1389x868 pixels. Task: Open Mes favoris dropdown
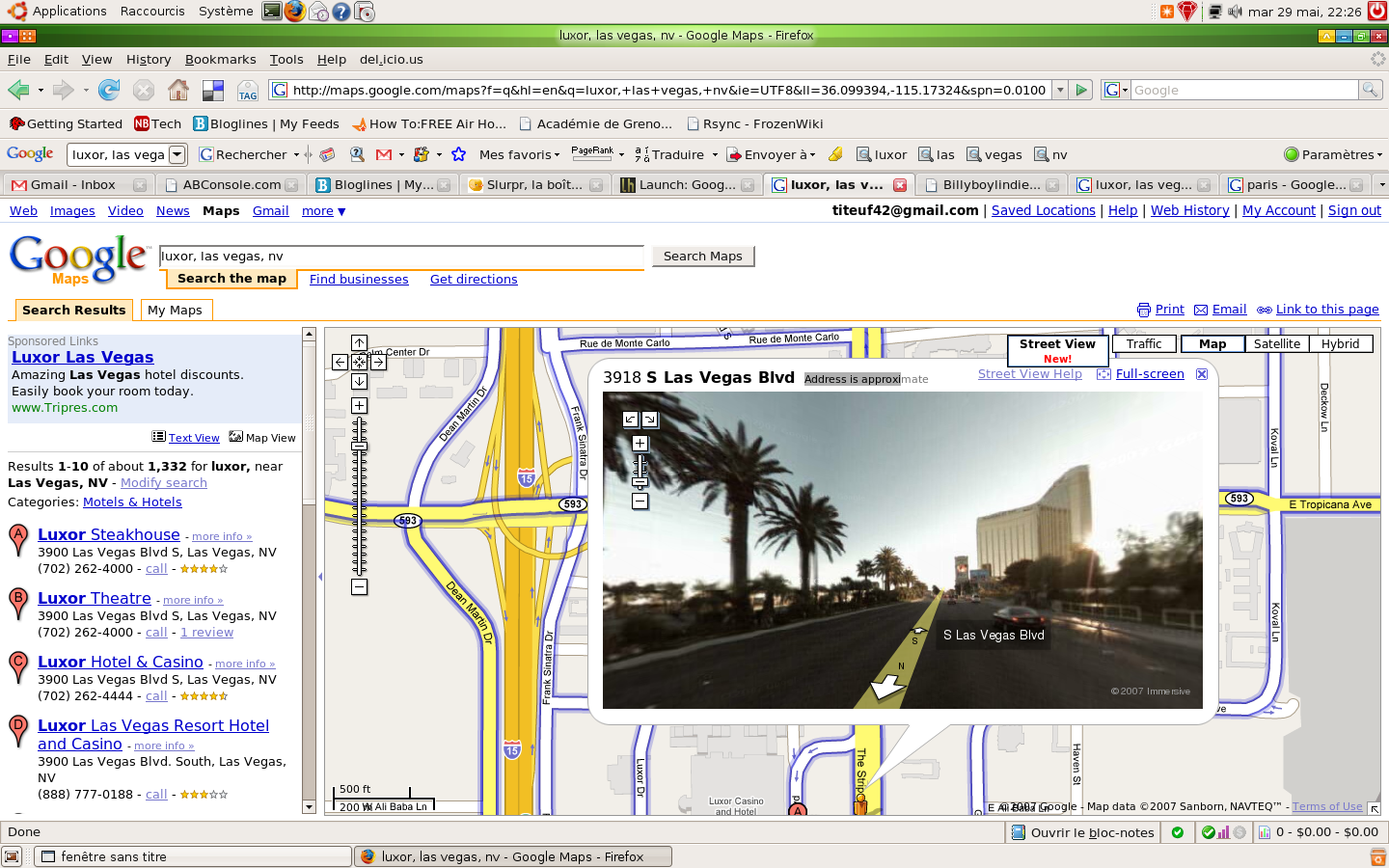point(520,154)
